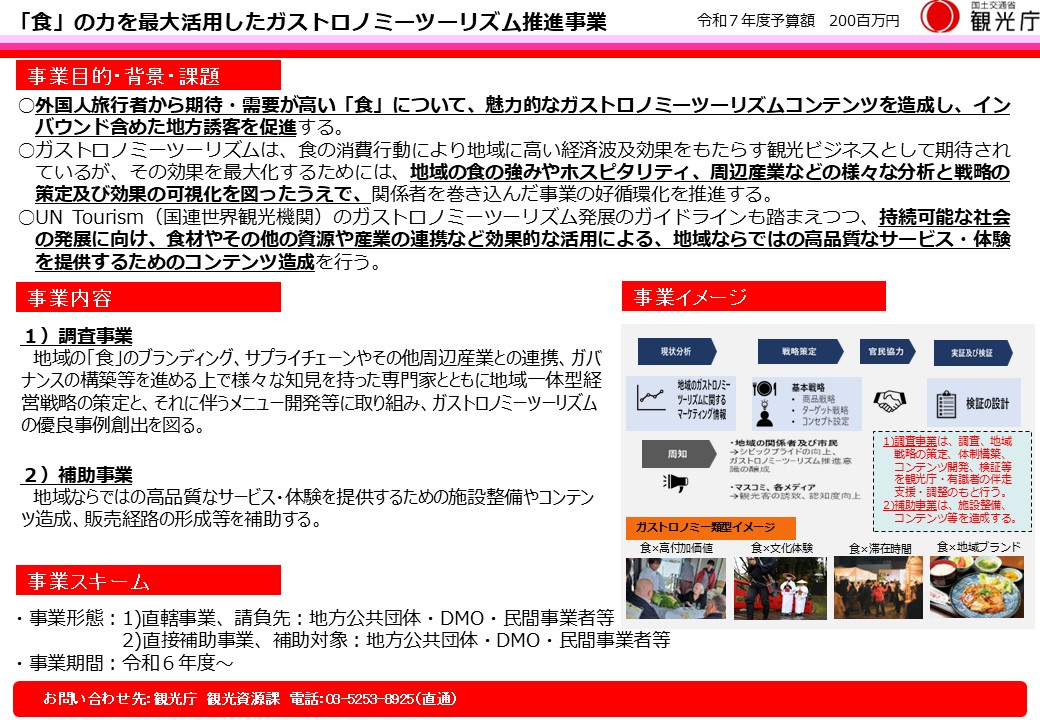The width and height of the screenshot is (1040, 720).
Task: Select the line graph marketing analysis icon
Action: point(650,397)
